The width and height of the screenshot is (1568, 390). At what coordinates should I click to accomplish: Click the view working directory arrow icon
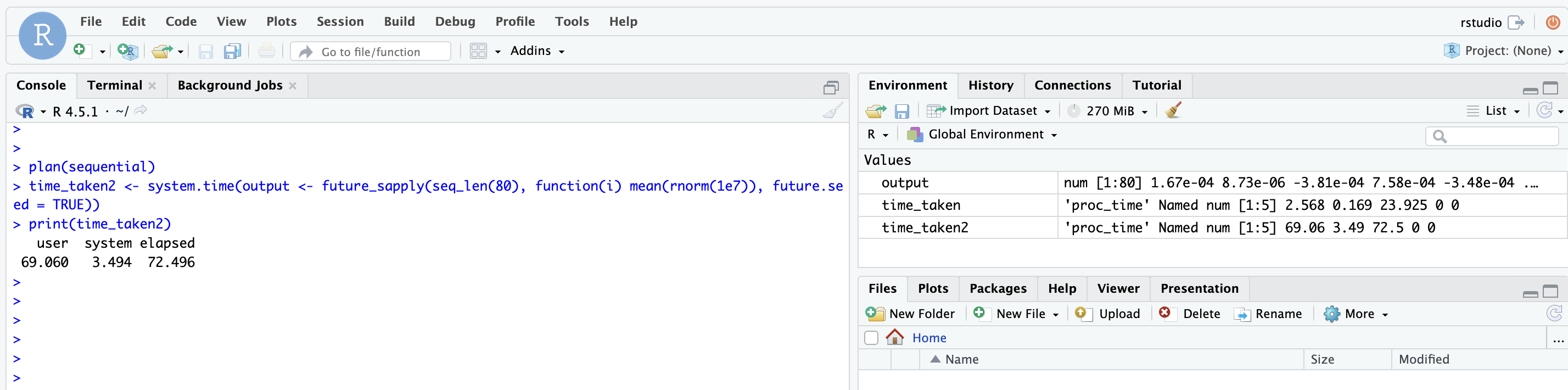tap(141, 110)
